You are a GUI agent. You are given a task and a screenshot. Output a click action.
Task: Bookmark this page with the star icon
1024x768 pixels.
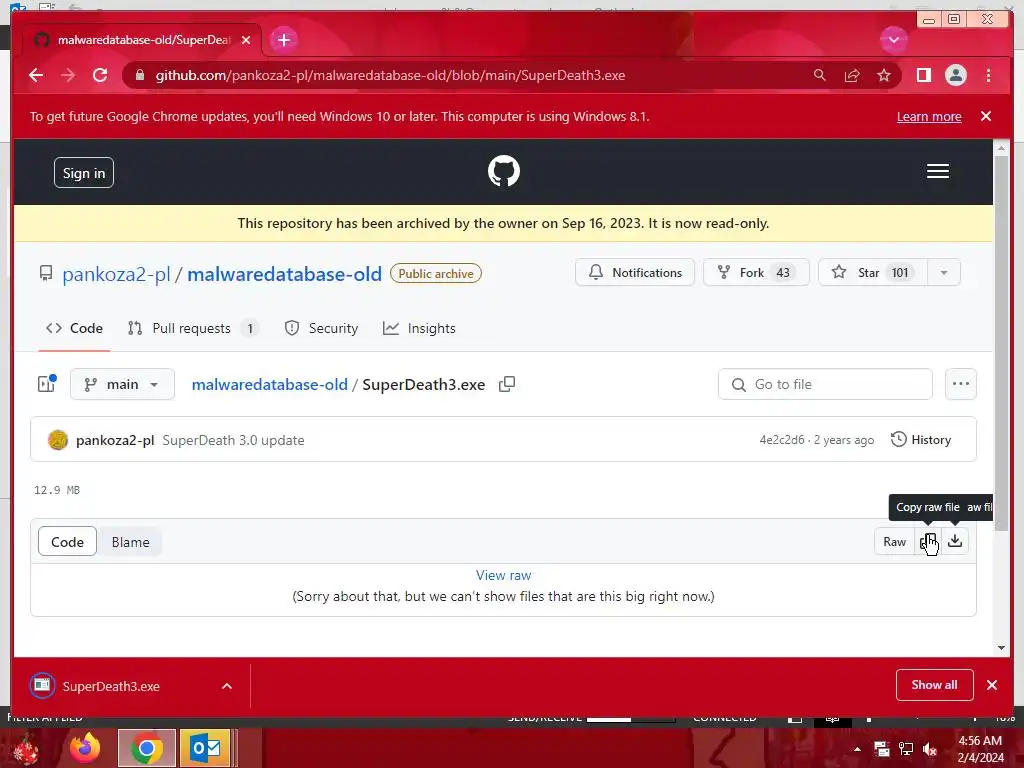(x=884, y=75)
